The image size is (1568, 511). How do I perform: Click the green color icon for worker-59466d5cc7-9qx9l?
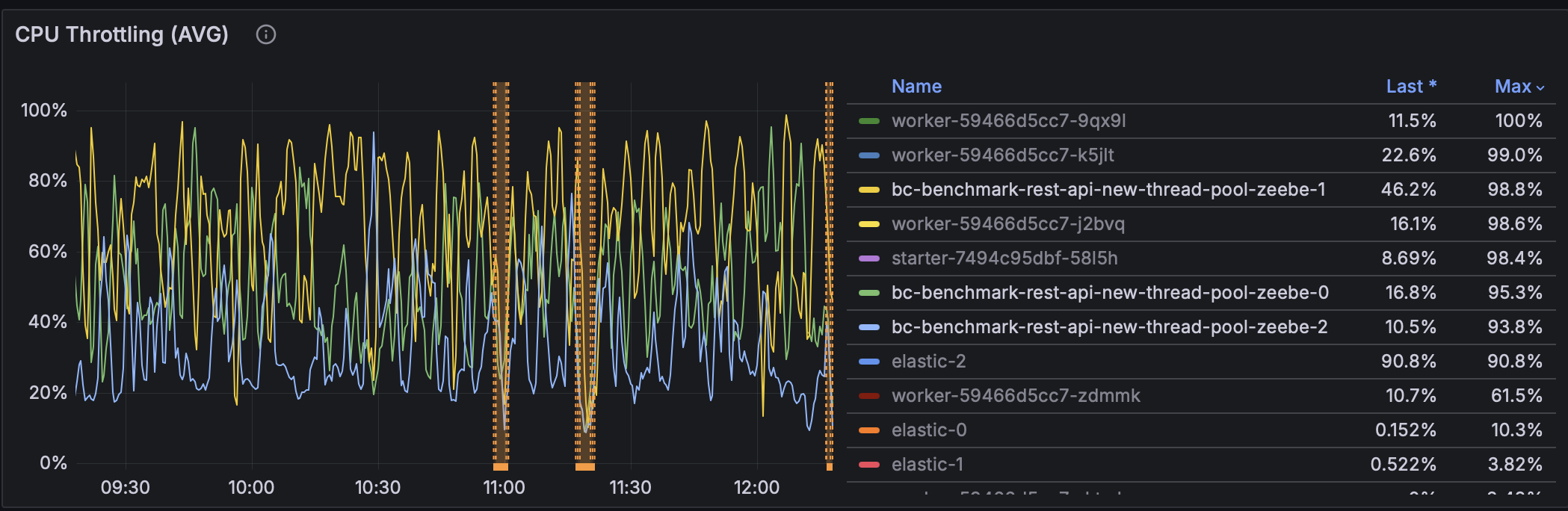pos(869,121)
